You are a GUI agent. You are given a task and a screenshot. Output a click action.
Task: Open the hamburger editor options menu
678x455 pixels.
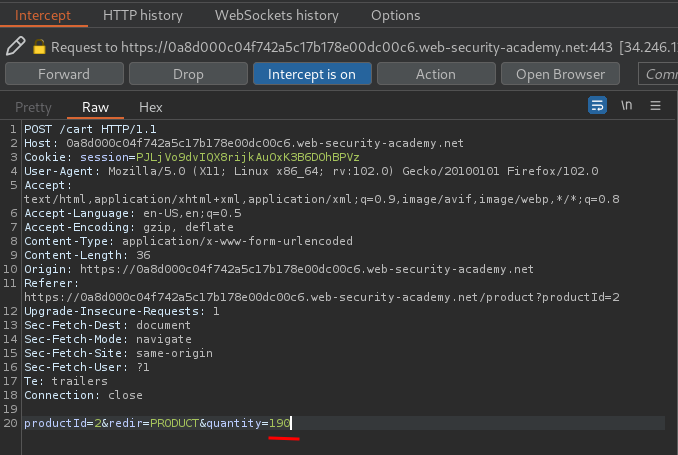(x=655, y=105)
